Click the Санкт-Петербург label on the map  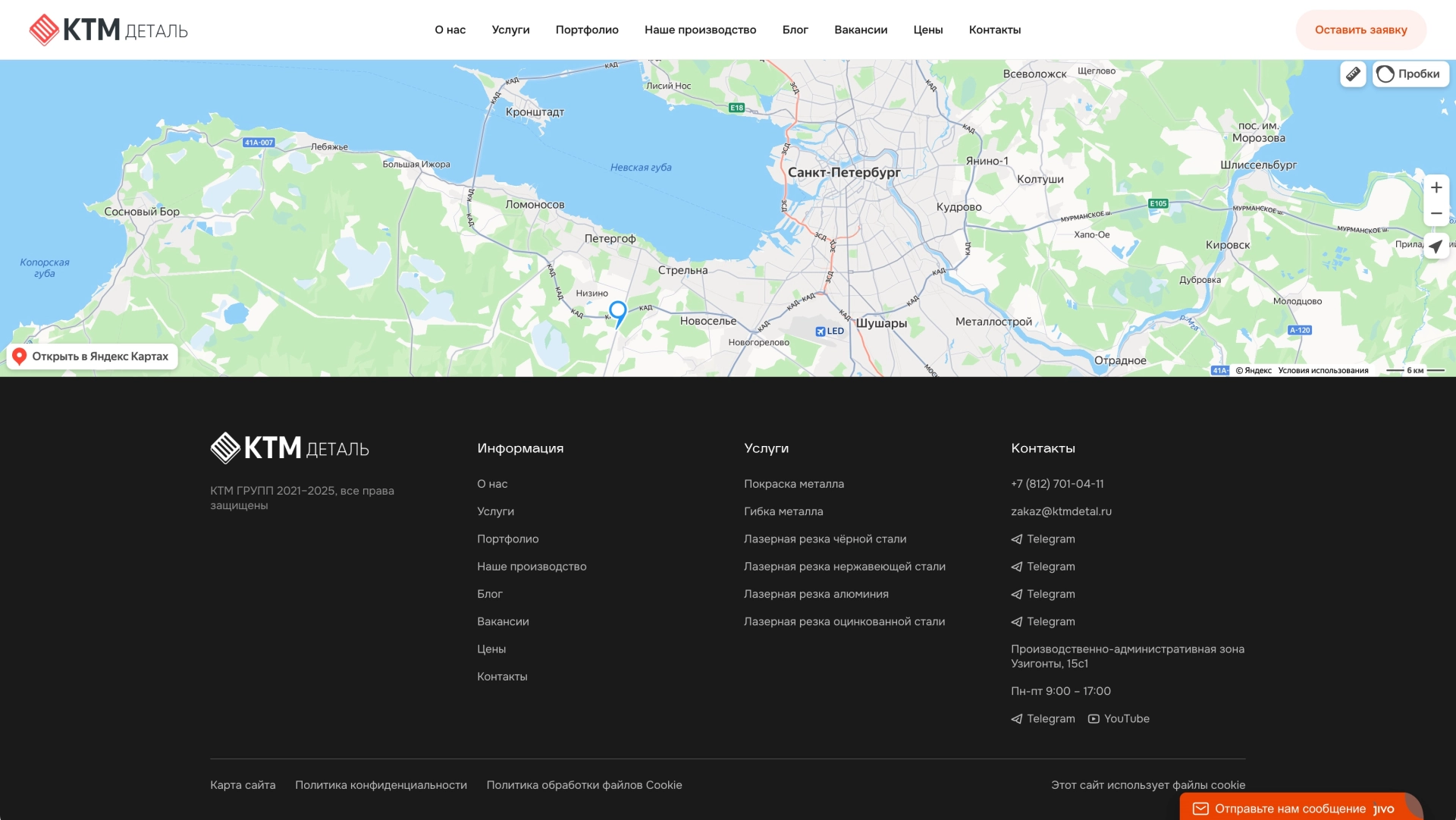(844, 172)
